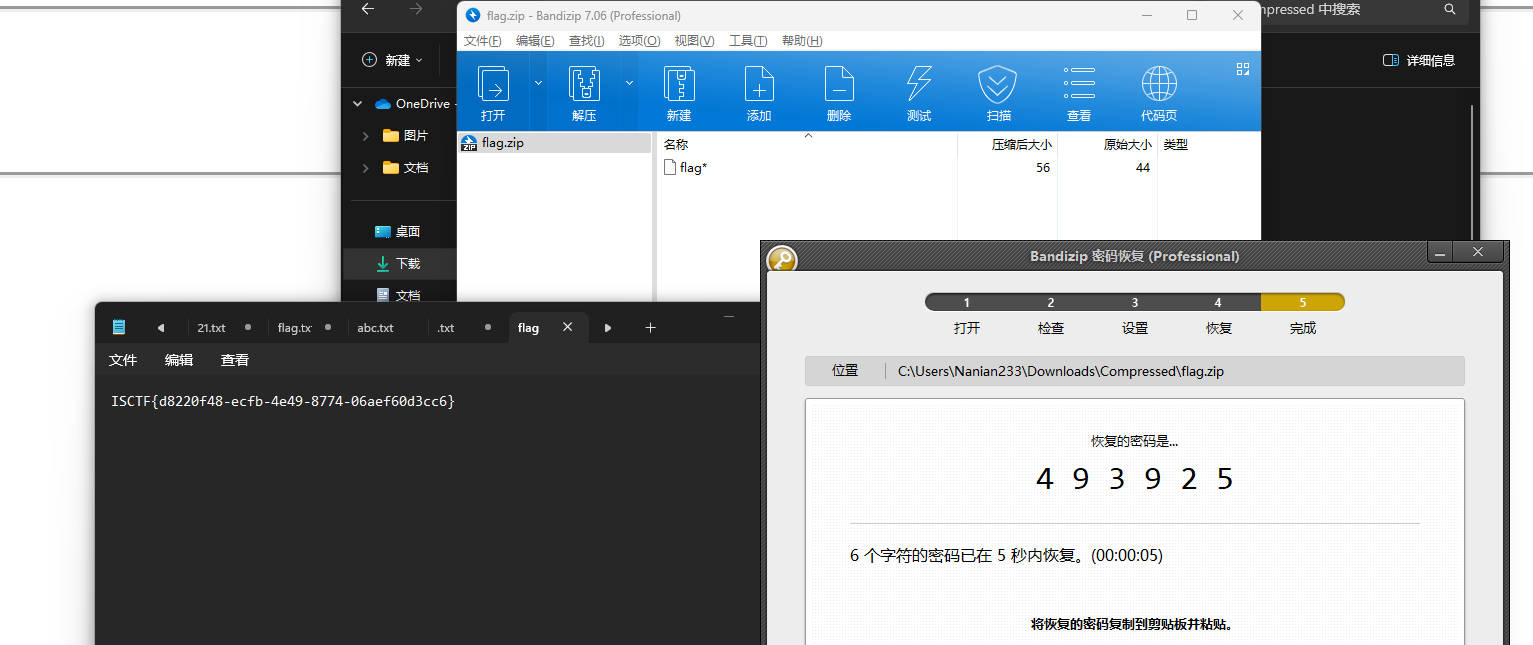Click the 新建 (New) archive icon in Bandizip
1533x645 pixels.
[679, 84]
